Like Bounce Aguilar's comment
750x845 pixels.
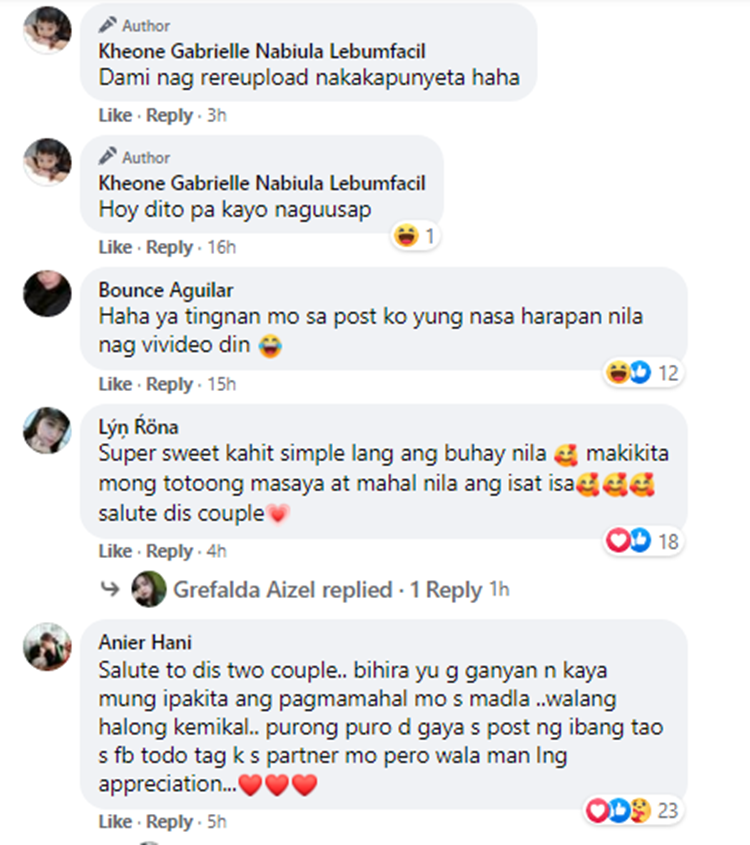pos(115,384)
